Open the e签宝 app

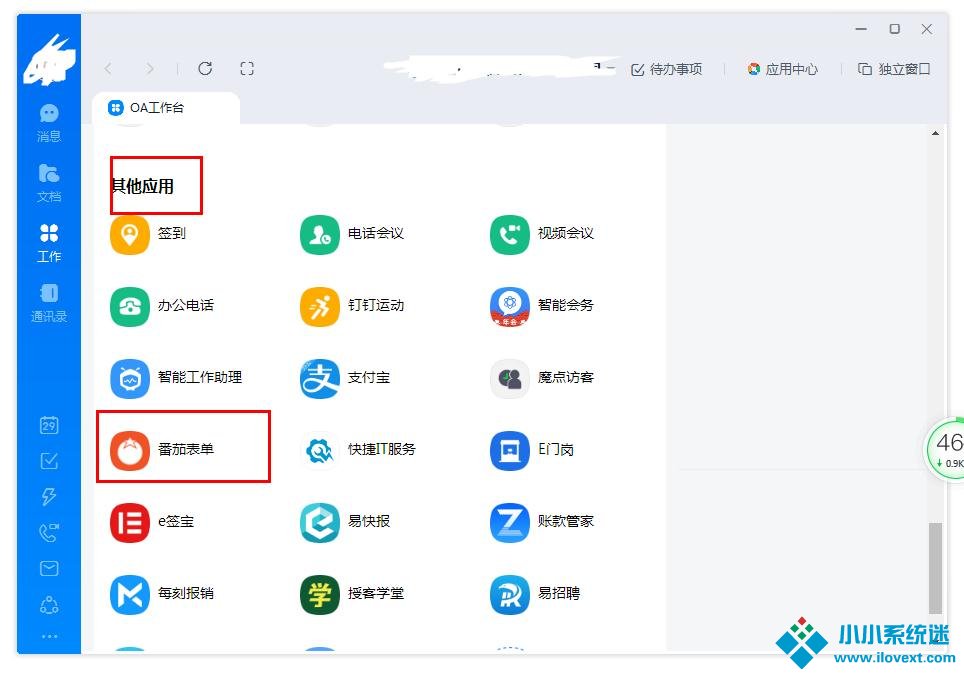(x=152, y=522)
